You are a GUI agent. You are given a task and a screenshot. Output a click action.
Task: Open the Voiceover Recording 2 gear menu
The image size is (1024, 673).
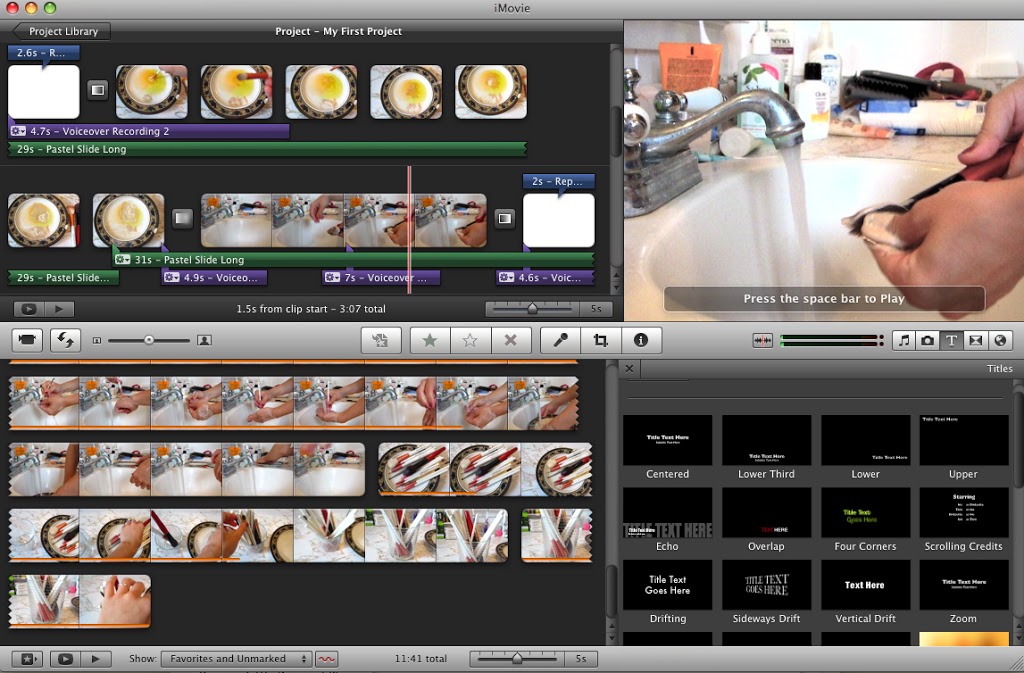[18, 131]
